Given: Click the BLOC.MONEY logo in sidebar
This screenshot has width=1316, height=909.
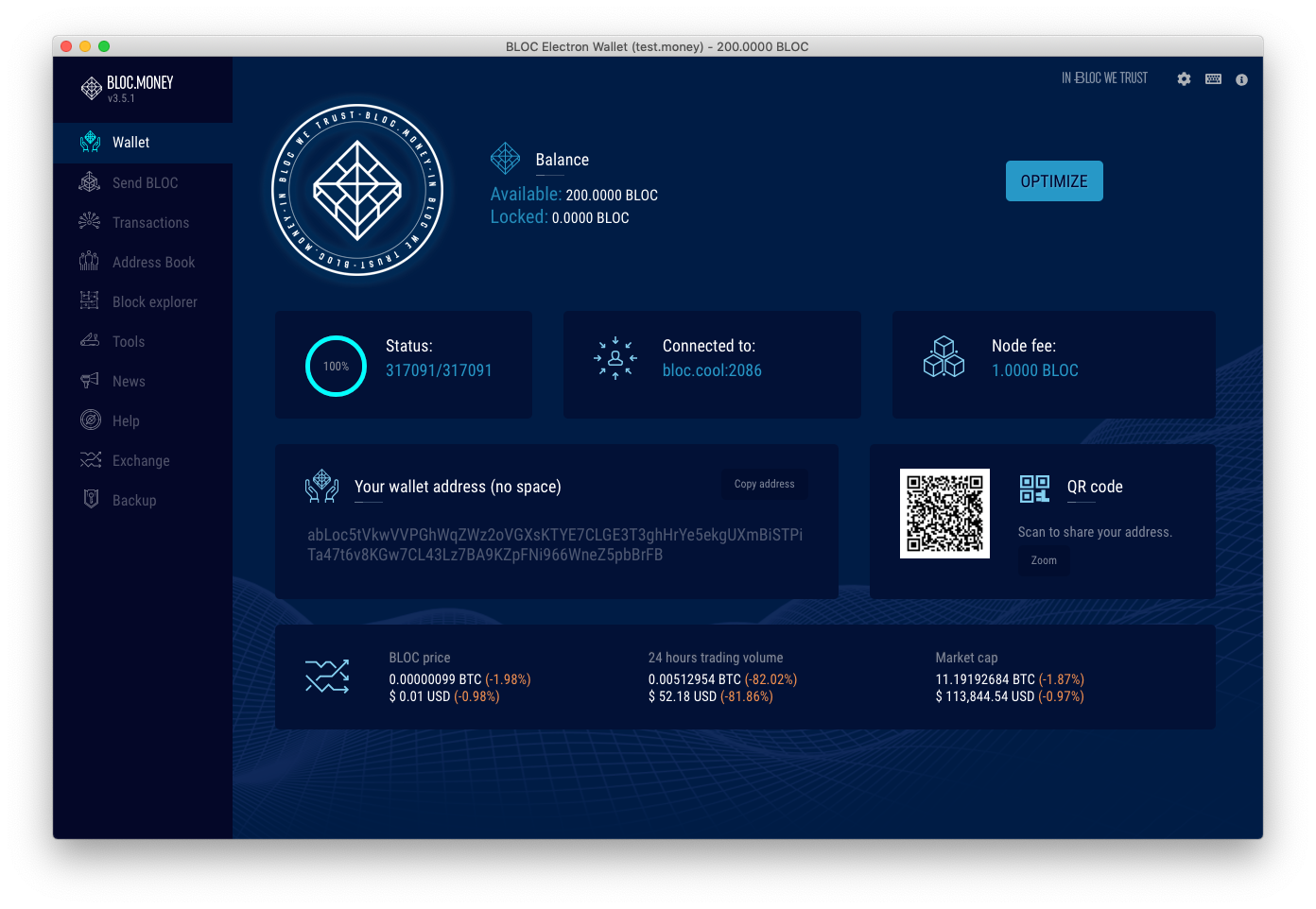Looking at the screenshot, I should 128,88.
